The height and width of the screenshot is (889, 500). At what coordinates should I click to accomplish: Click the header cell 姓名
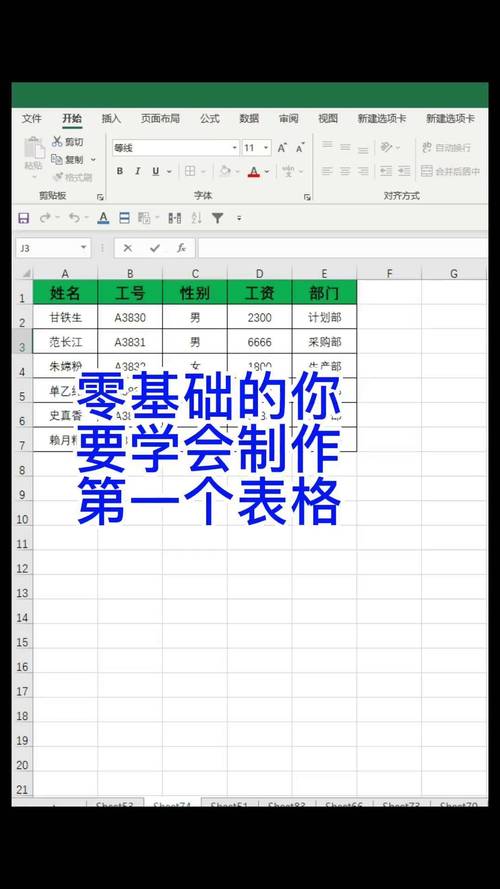65,293
